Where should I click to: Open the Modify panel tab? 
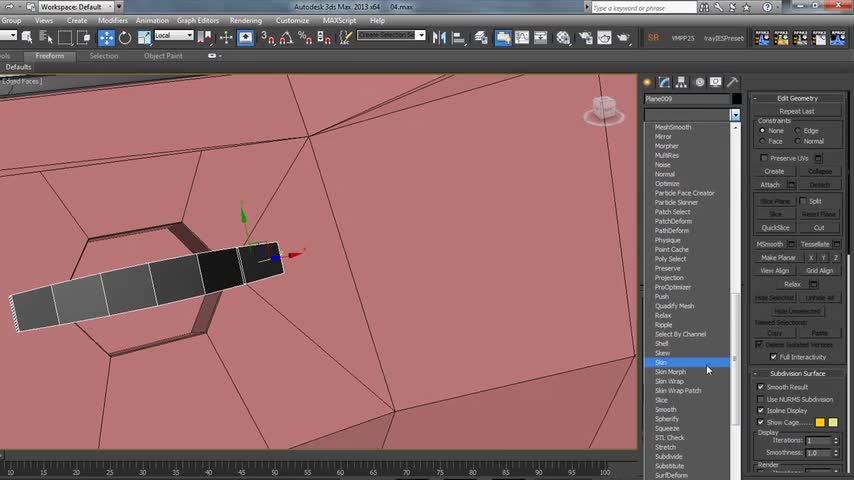click(x=663, y=82)
